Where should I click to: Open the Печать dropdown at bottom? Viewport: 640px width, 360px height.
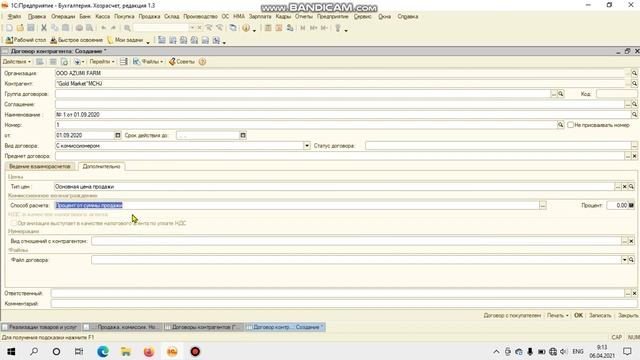point(558,316)
